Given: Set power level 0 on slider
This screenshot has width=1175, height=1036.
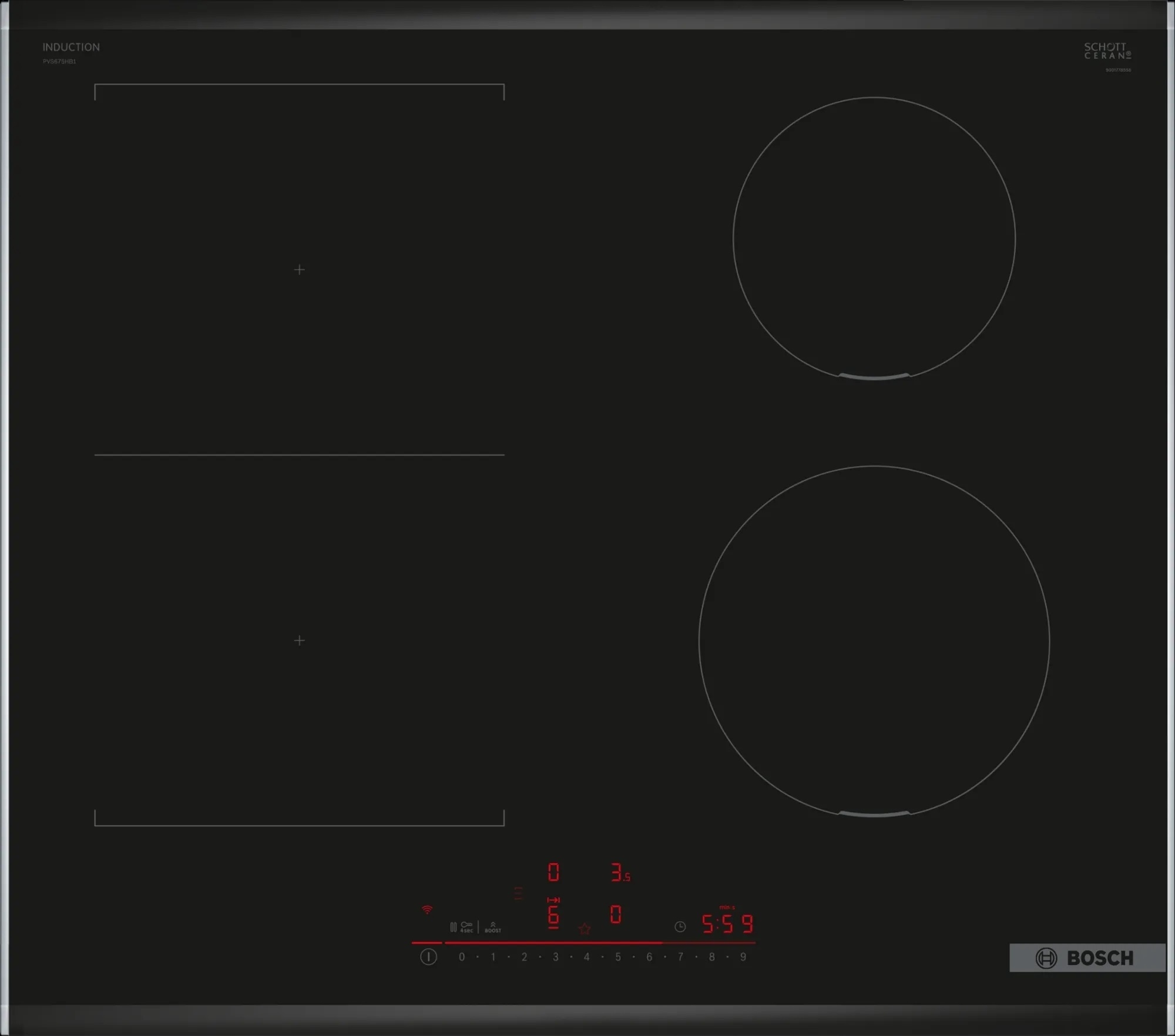Looking at the screenshot, I should tap(462, 957).
